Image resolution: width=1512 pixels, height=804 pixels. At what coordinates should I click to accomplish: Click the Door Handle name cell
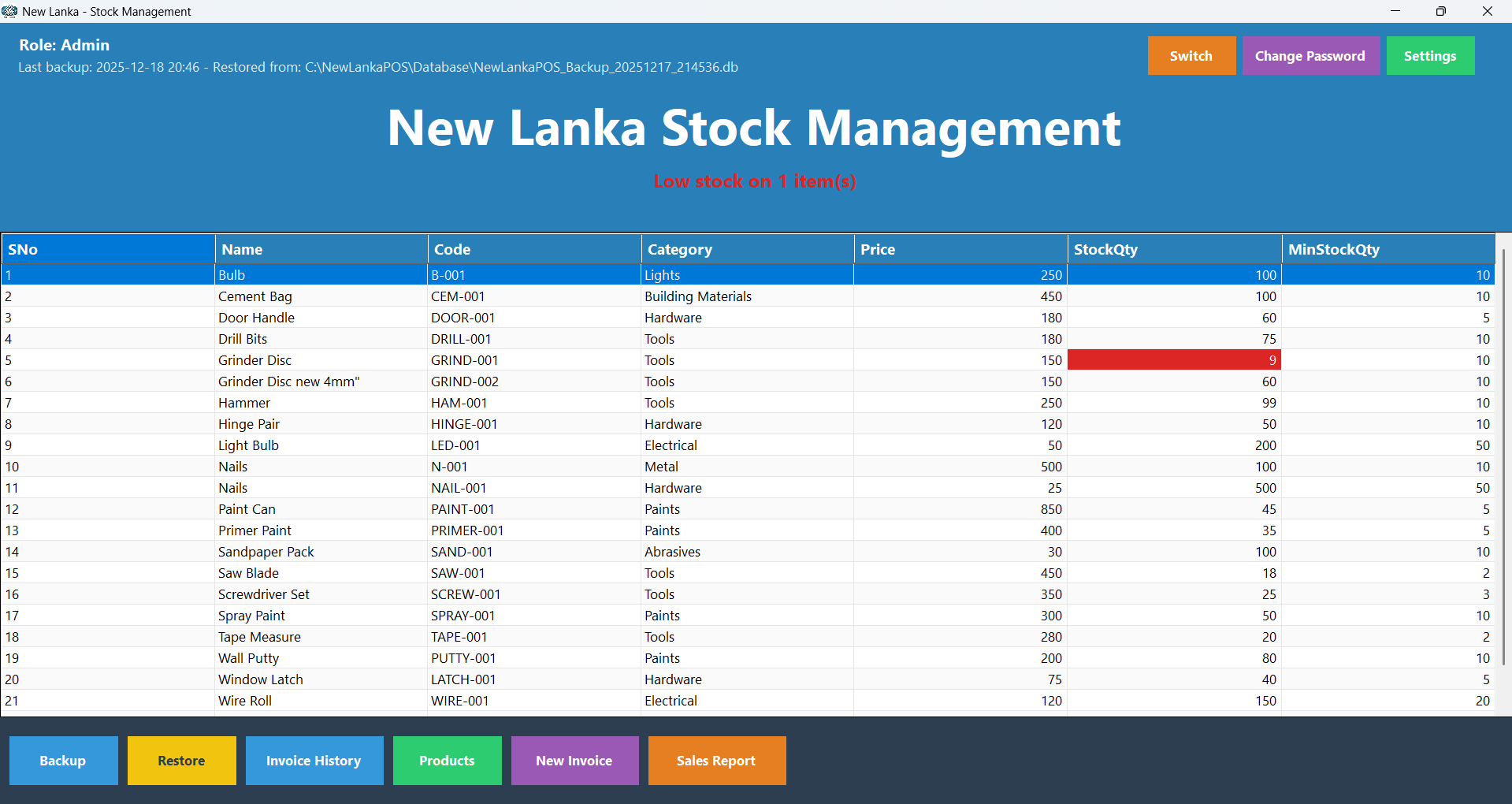pyautogui.click(x=321, y=318)
